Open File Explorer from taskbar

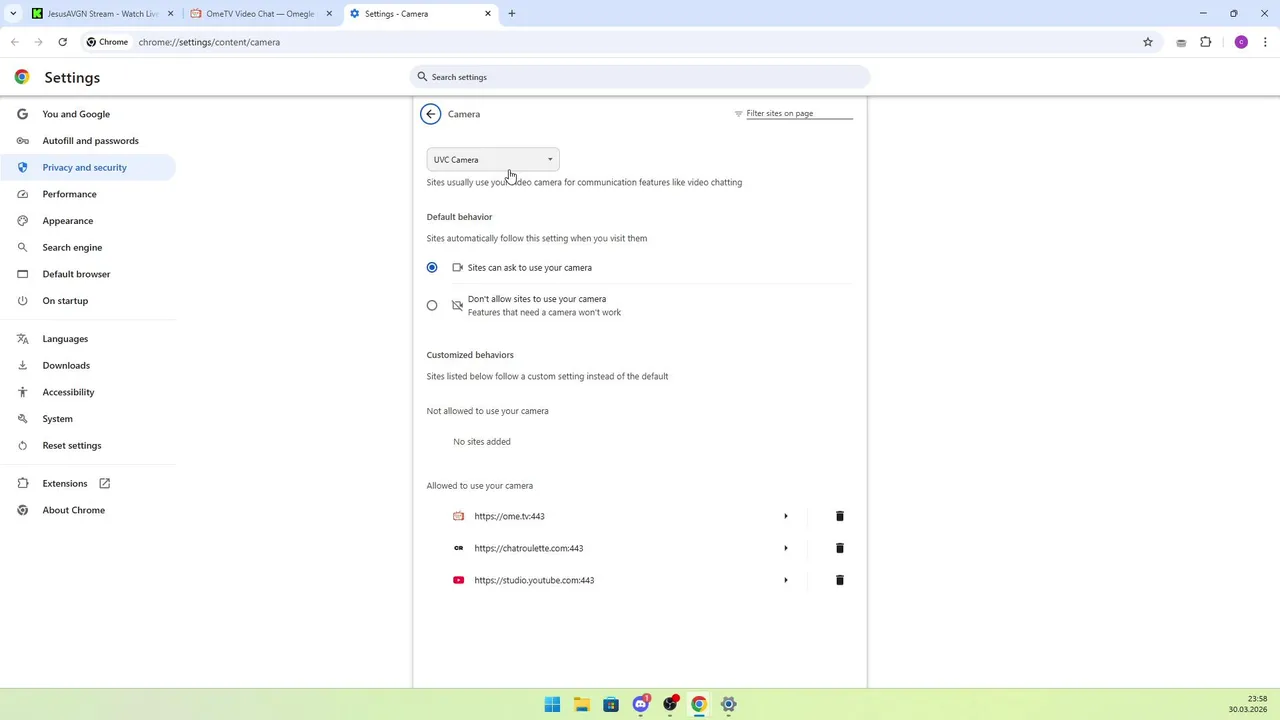pos(582,704)
